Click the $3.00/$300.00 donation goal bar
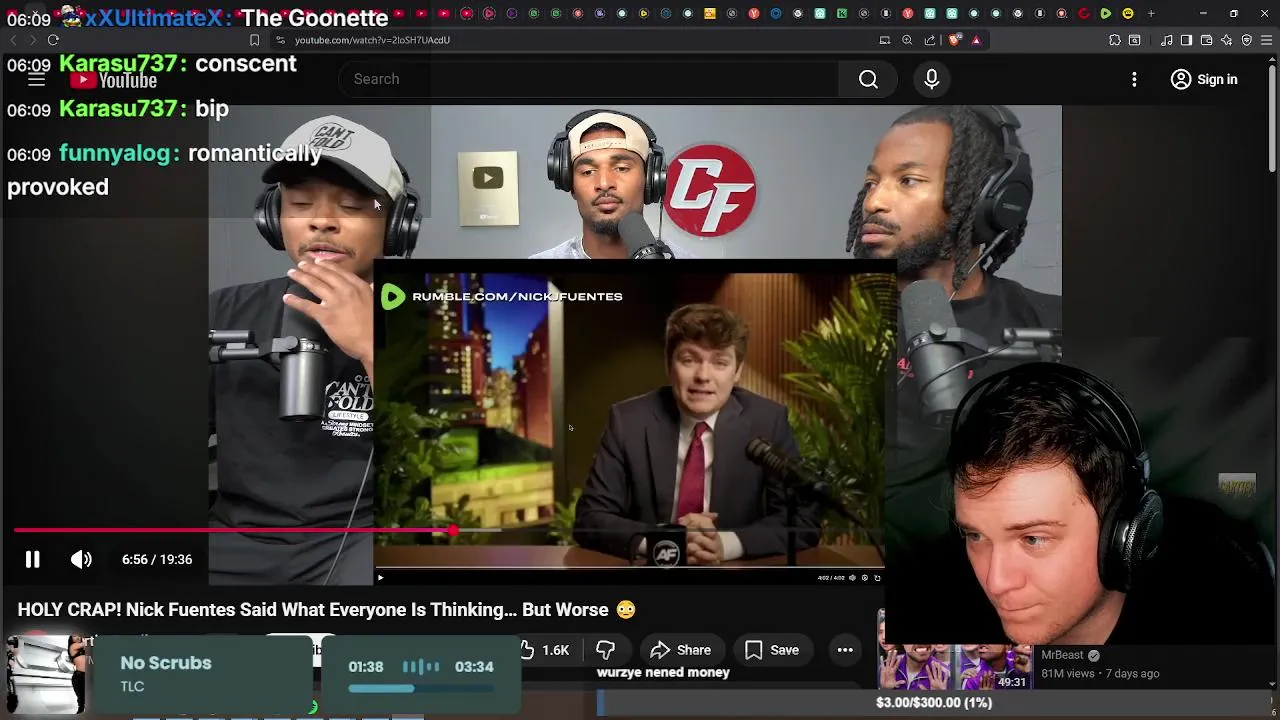This screenshot has height=720, width=1280. tap(934, 703)
